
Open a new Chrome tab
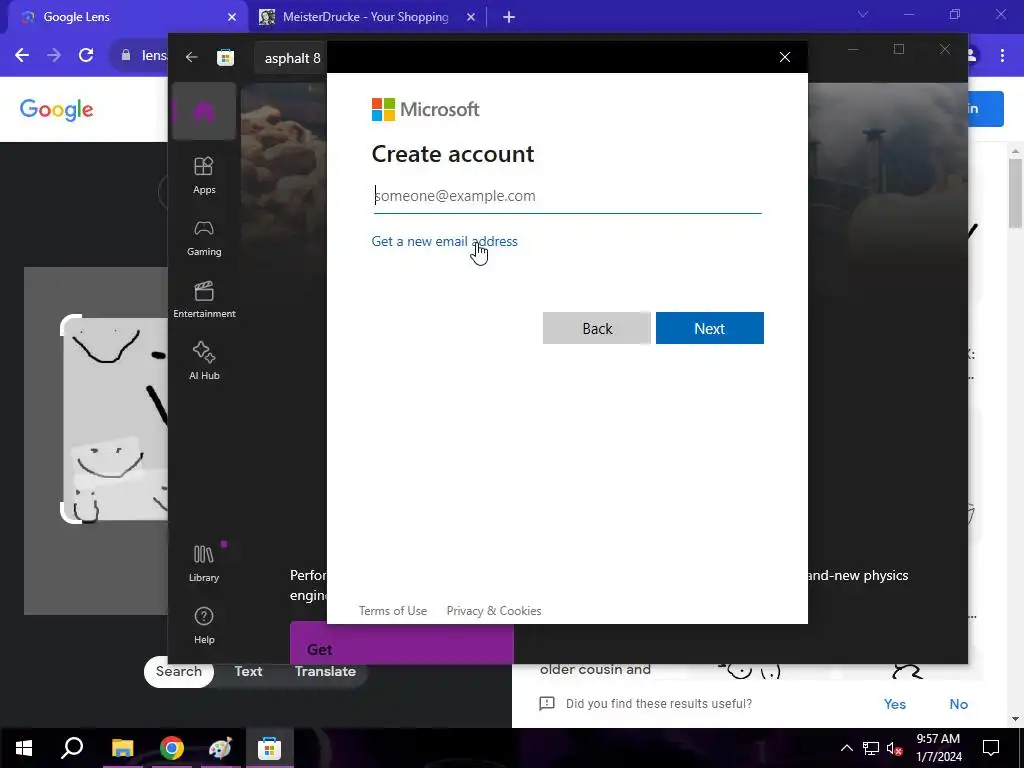(x=509, y=17)
